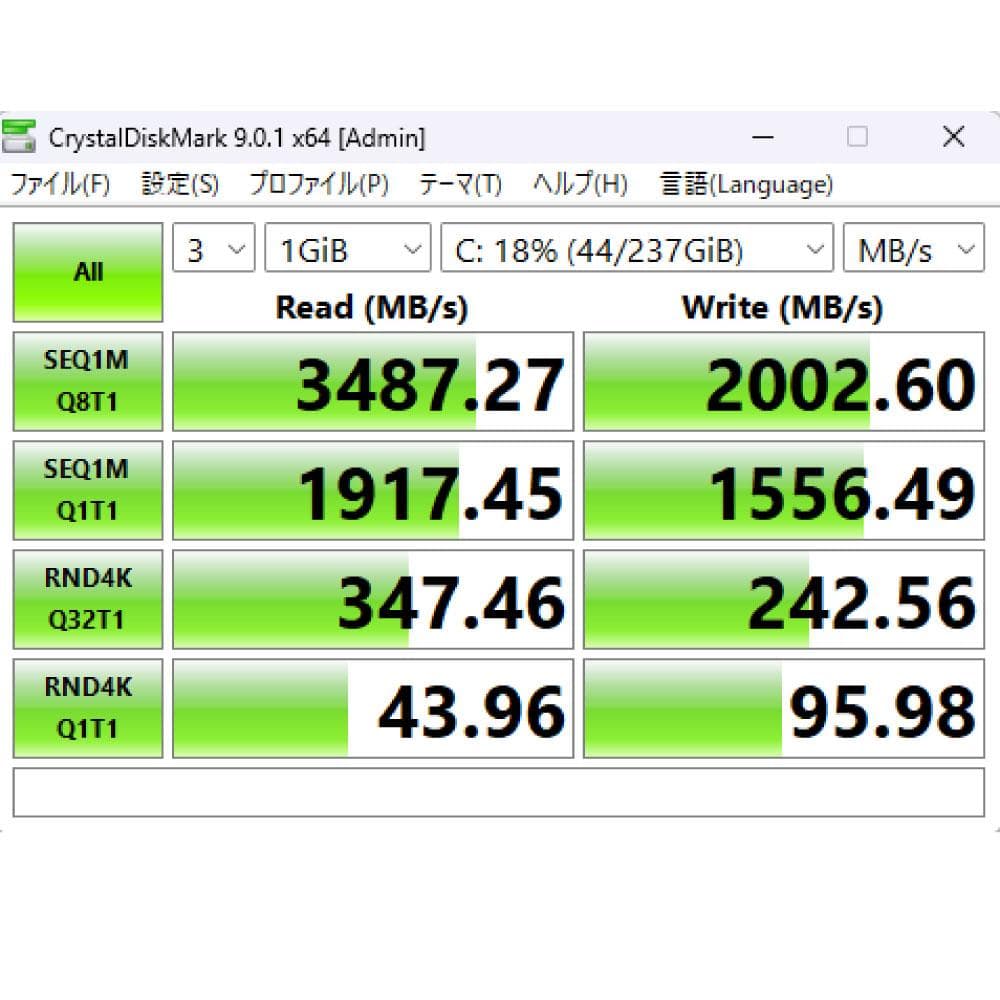Open the ヘルプ(H) menu
The height and width of the screenshot is (1000, 1000).
(580, 184)
